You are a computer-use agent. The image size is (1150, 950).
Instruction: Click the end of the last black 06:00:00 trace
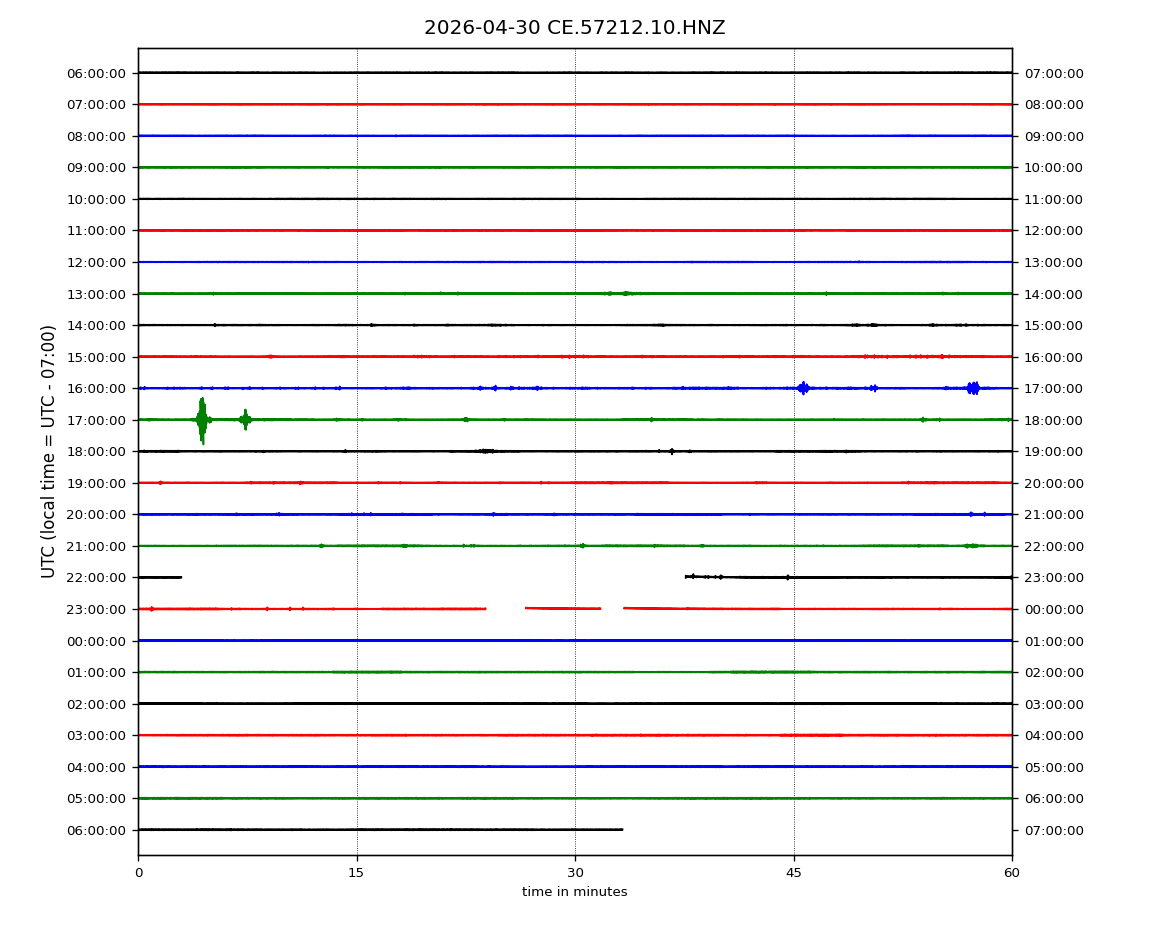point(621,830)
